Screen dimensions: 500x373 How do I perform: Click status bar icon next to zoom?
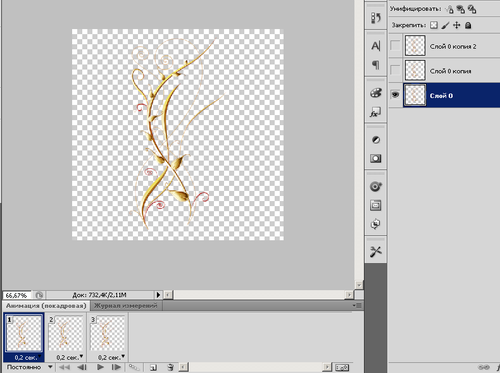tap(39, 295)
